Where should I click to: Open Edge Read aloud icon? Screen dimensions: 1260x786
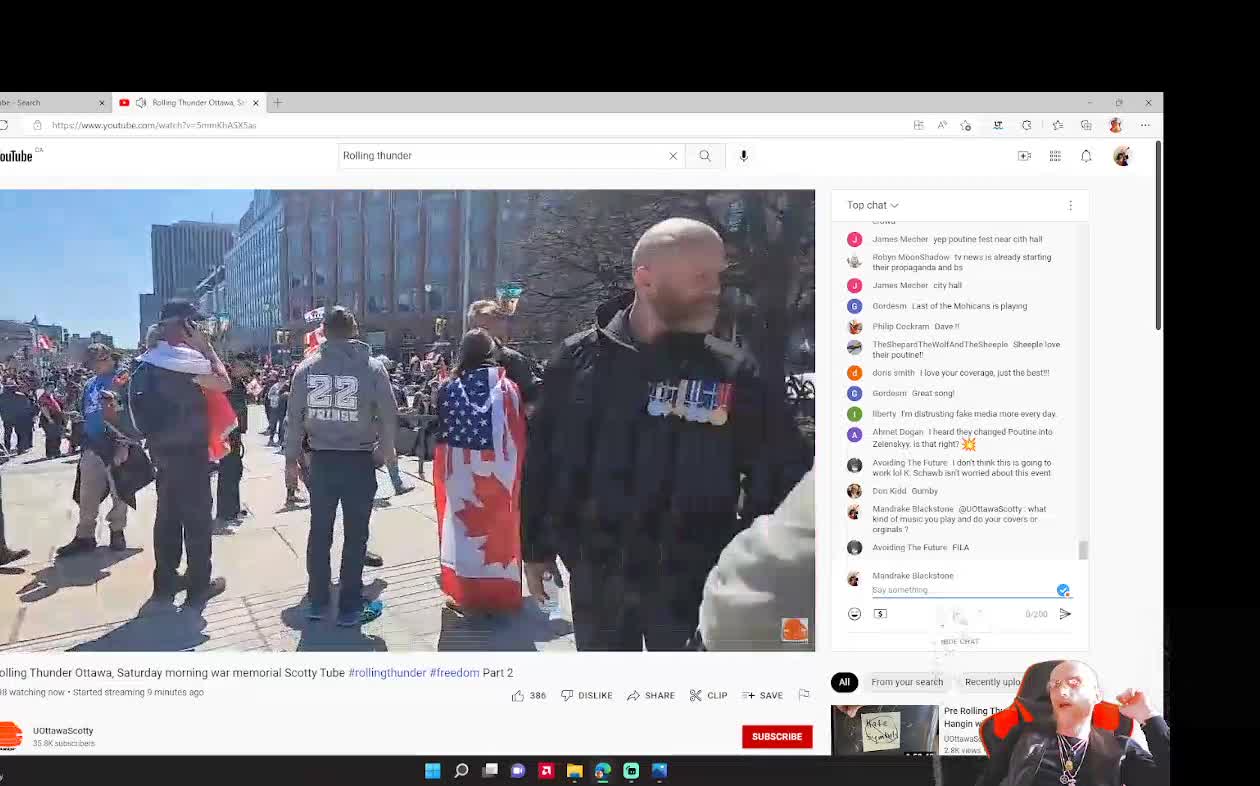(942, 125)
